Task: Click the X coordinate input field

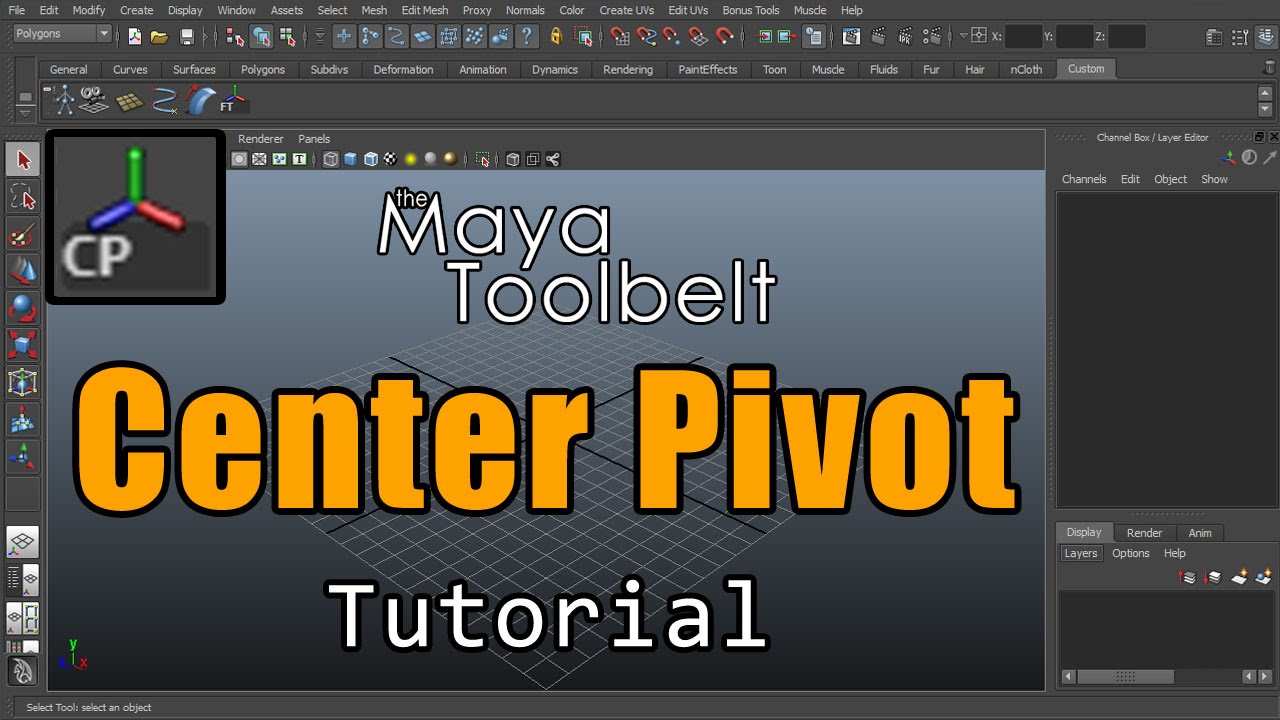Action: tap(1023, 36)
